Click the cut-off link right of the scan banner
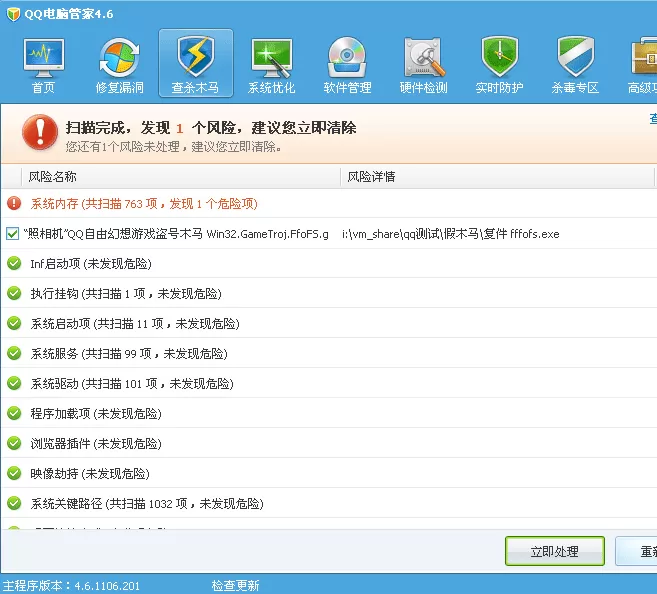This screenshot has height=594, width=657. 653,119
